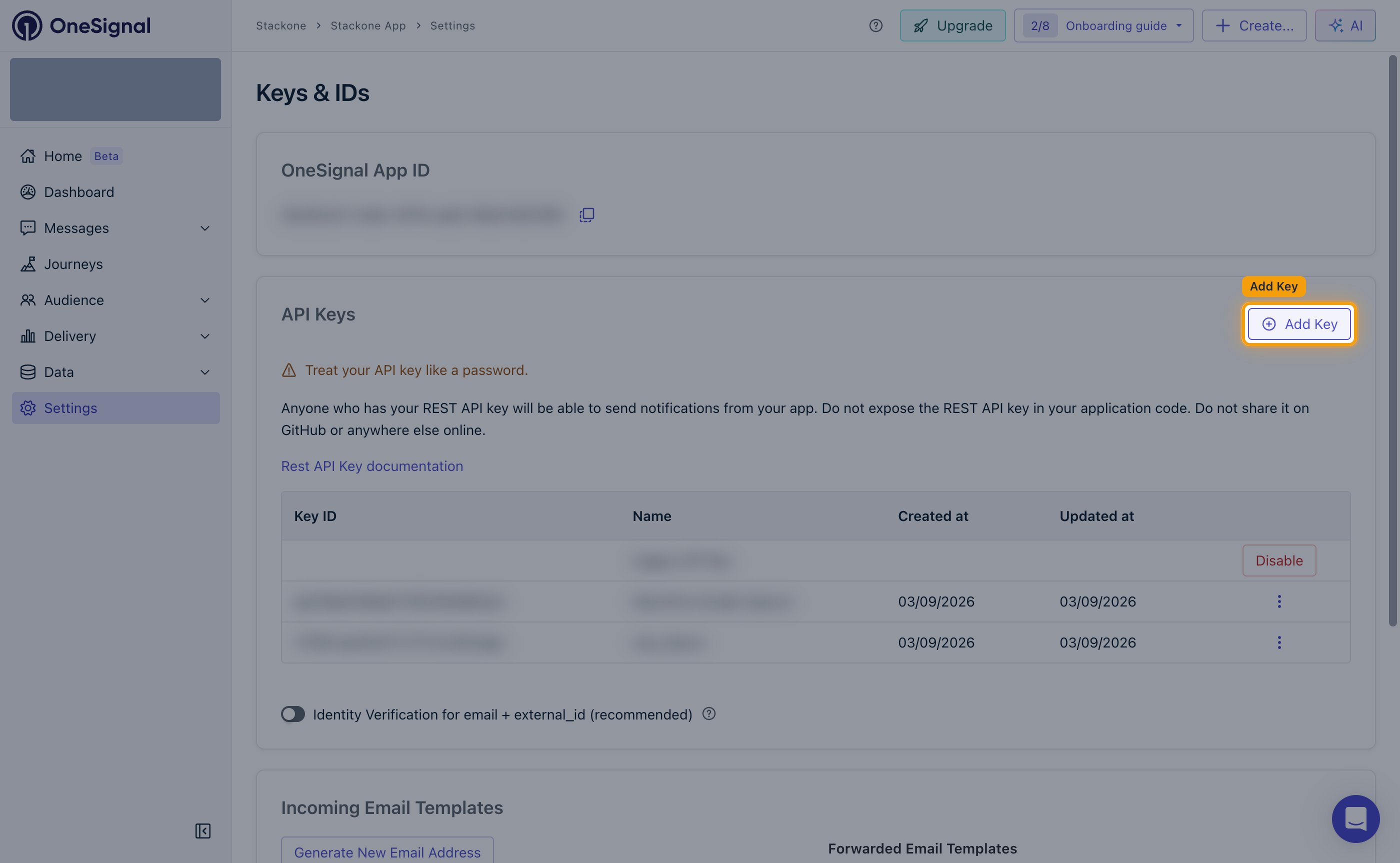
Task: Open the Onboarding guide dropdown
Action: pos(1103,25)
